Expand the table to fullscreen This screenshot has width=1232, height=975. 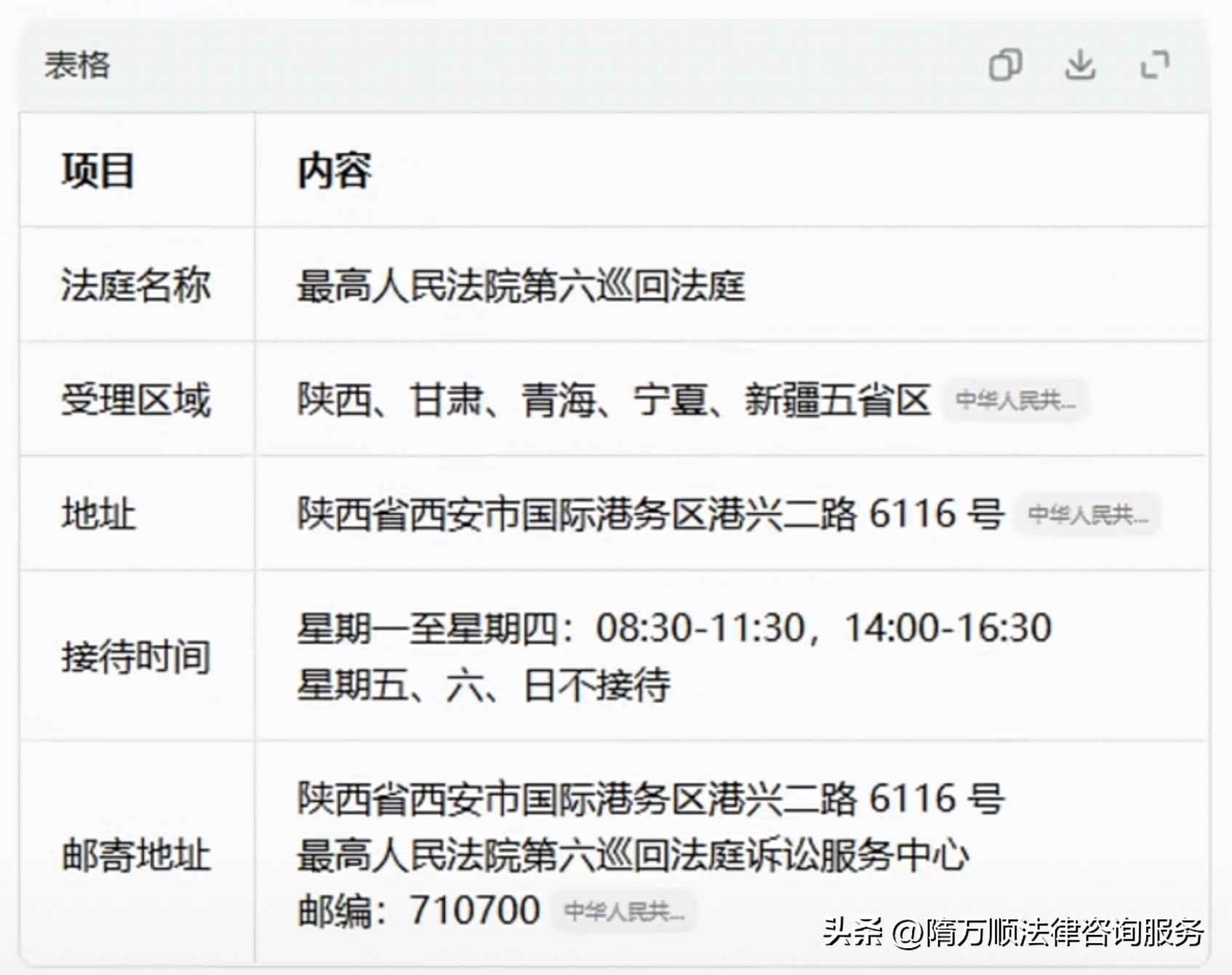point(1155,65)
